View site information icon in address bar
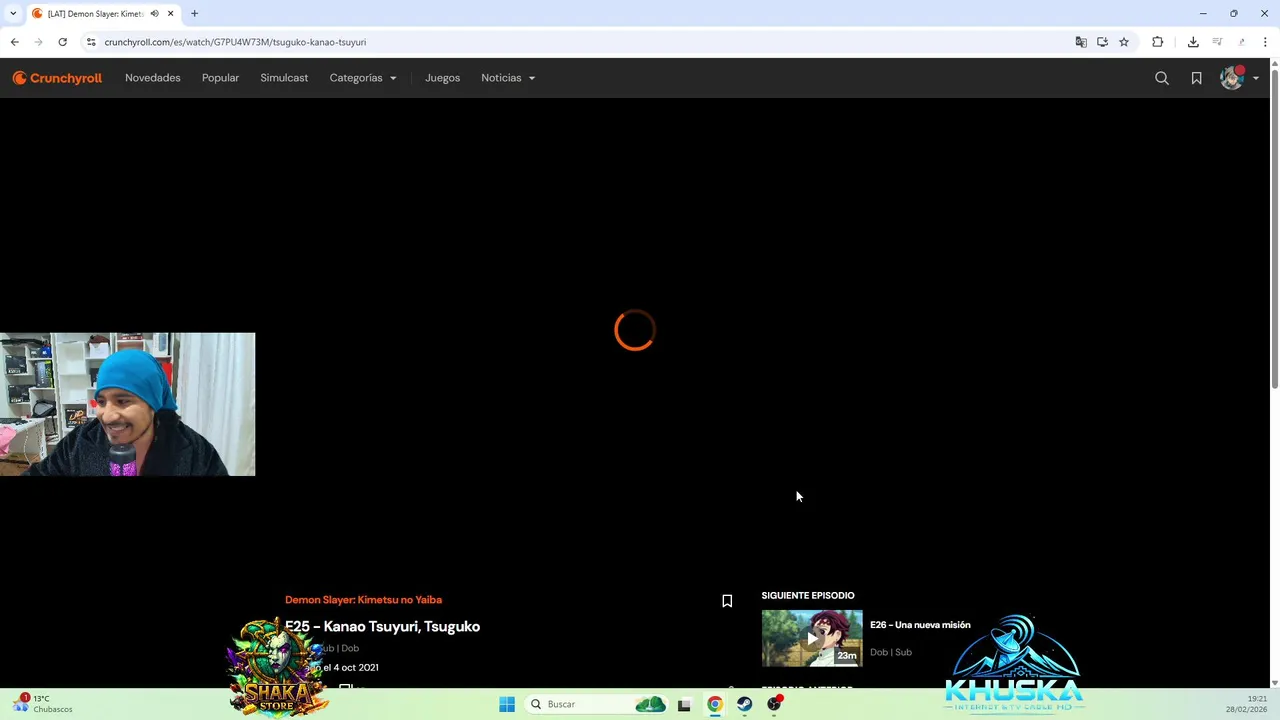 click(91, 42)
